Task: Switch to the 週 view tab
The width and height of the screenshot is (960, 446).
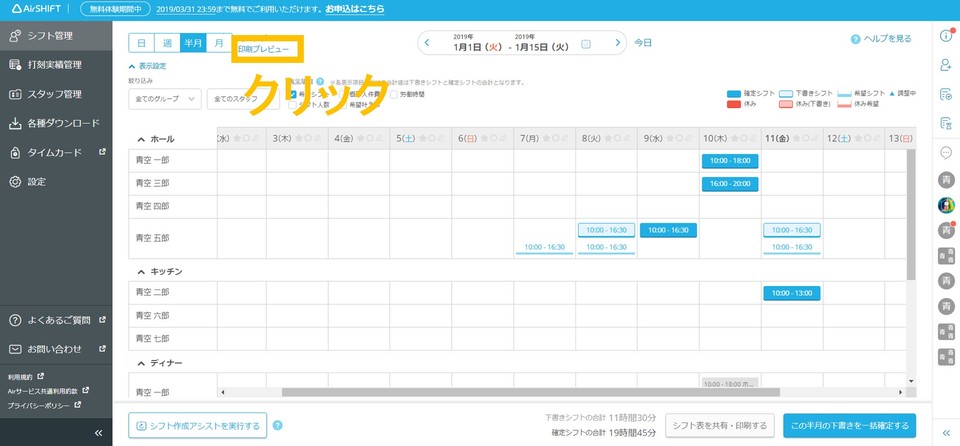Action: coord(167,43)
